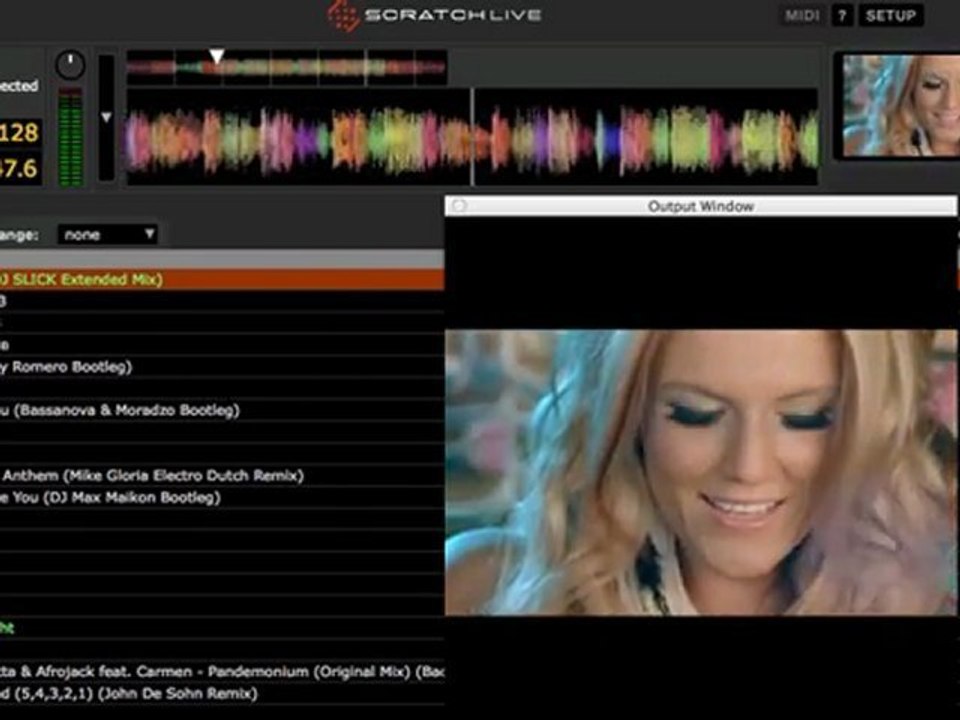Screen dimensions: 960x720
Task: Select the highlighted SLICK Extended Mix track
Action: (x=222, y=280)
